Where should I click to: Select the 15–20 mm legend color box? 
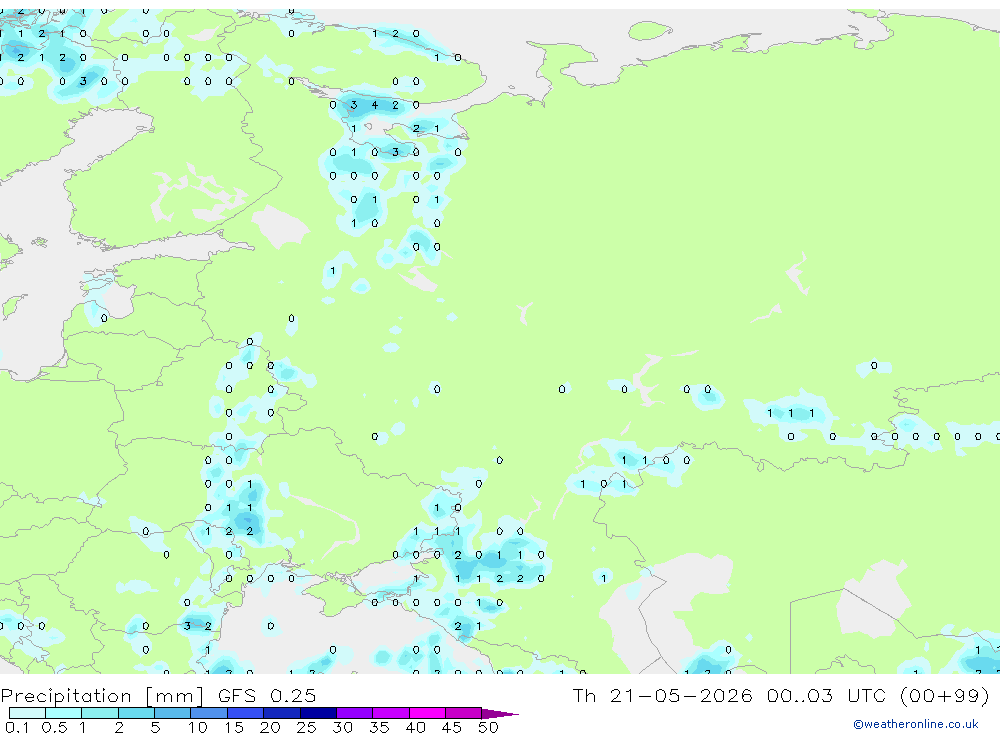pyautogui.click(x=246, y=713)
